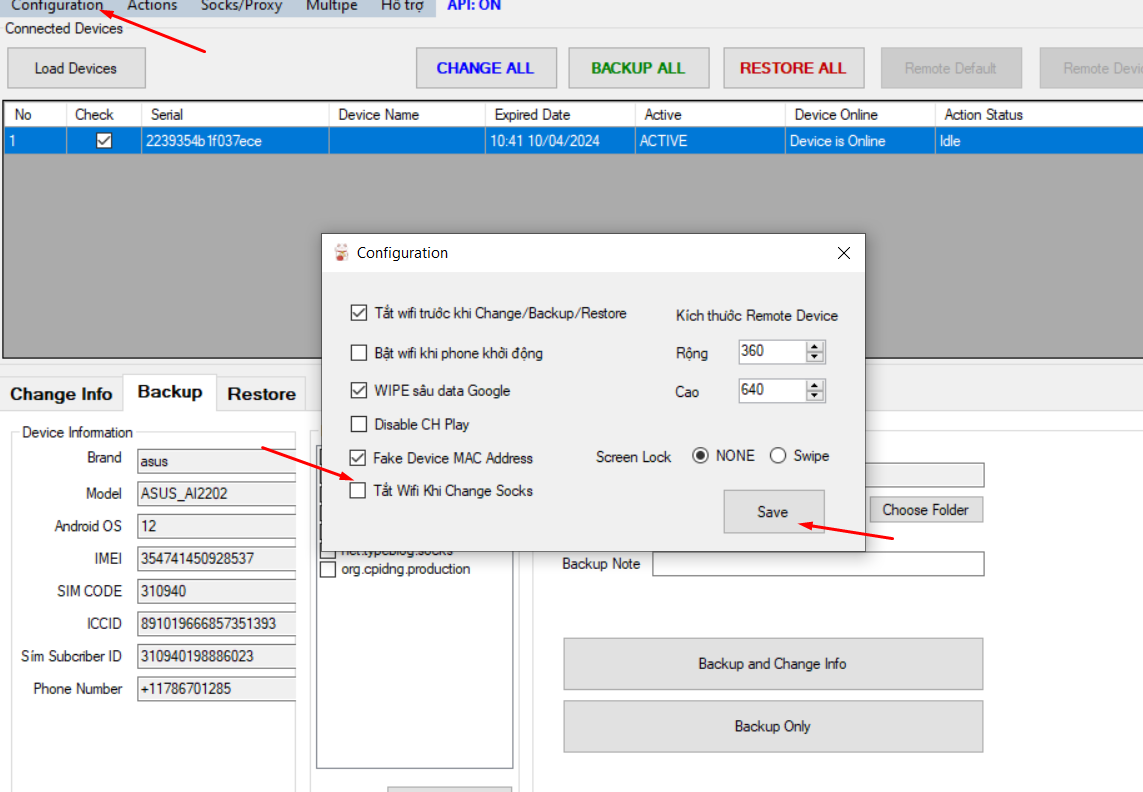Select the NONE screen lock option
This screenshot has height=792, width=1143.
[700, 456]
